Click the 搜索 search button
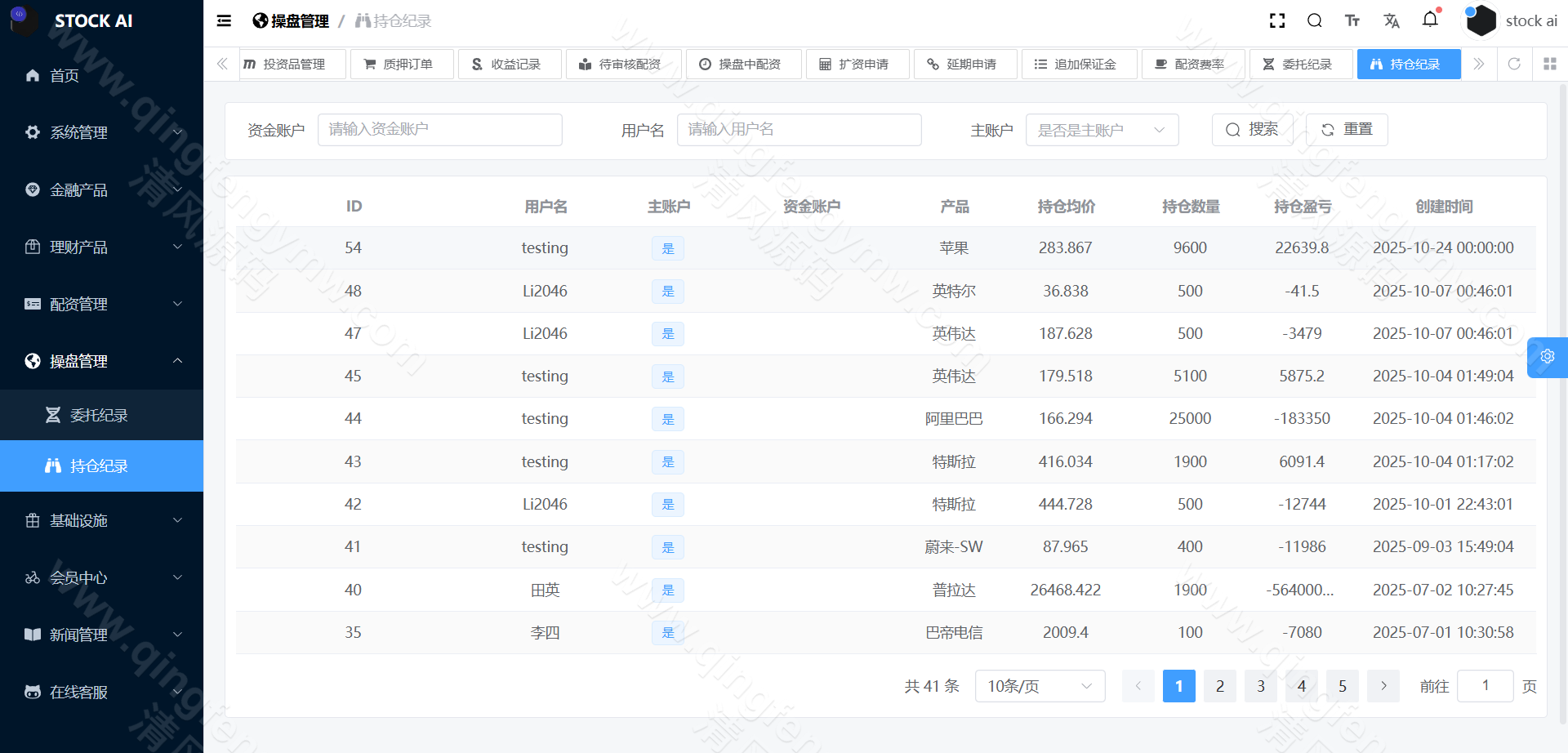 [1252, 129]
